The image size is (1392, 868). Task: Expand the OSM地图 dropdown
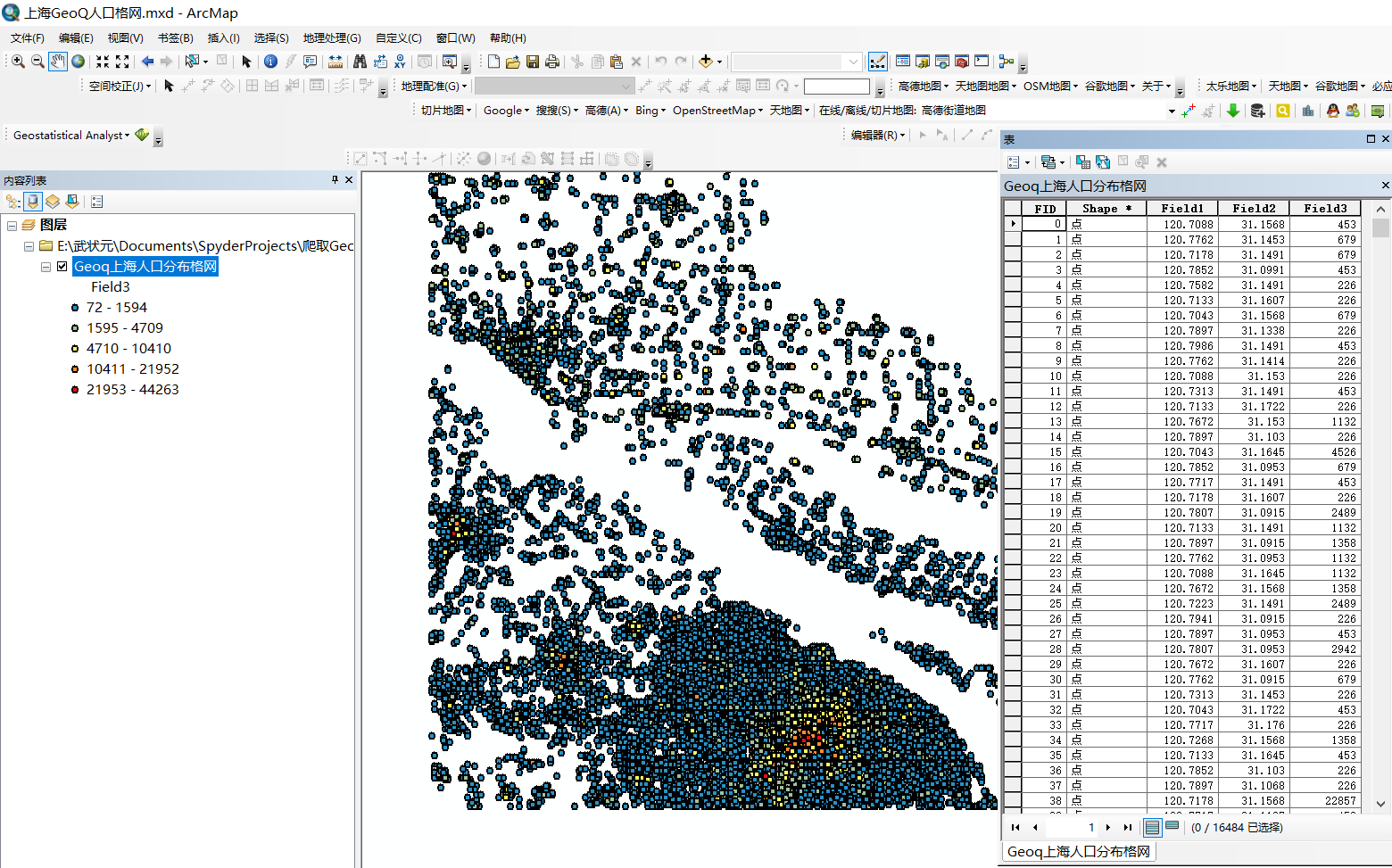pyautogui.click(x=1050, y=86)
